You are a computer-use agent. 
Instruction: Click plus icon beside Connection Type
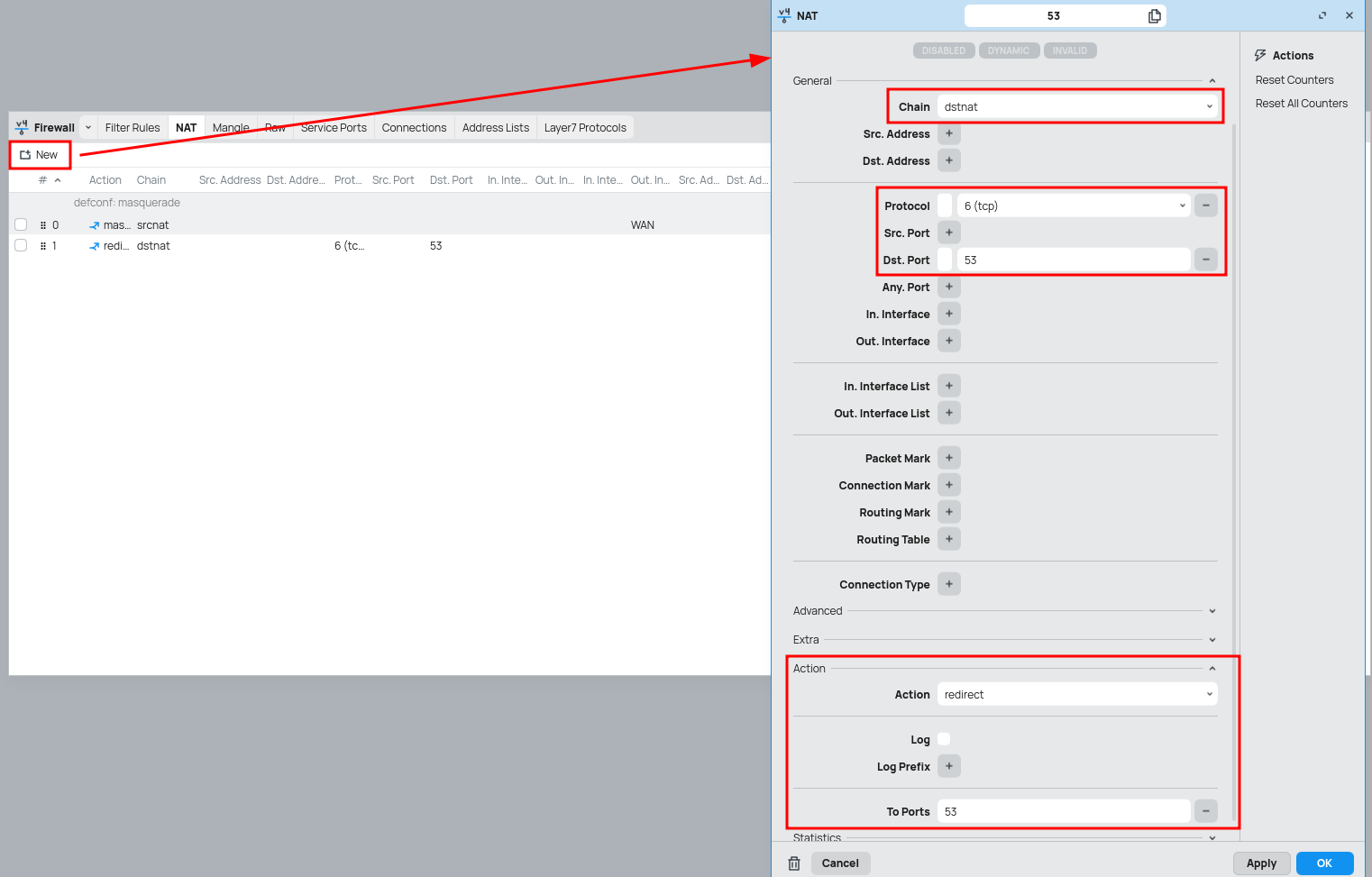pos(948,584)
